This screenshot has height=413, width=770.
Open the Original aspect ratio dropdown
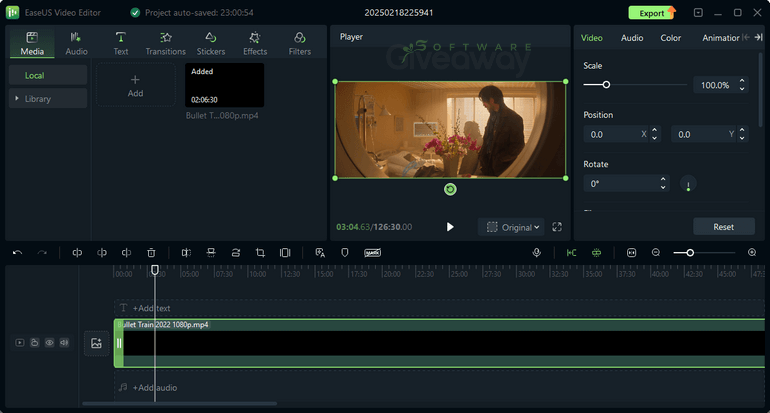click(x=514, y=227)
